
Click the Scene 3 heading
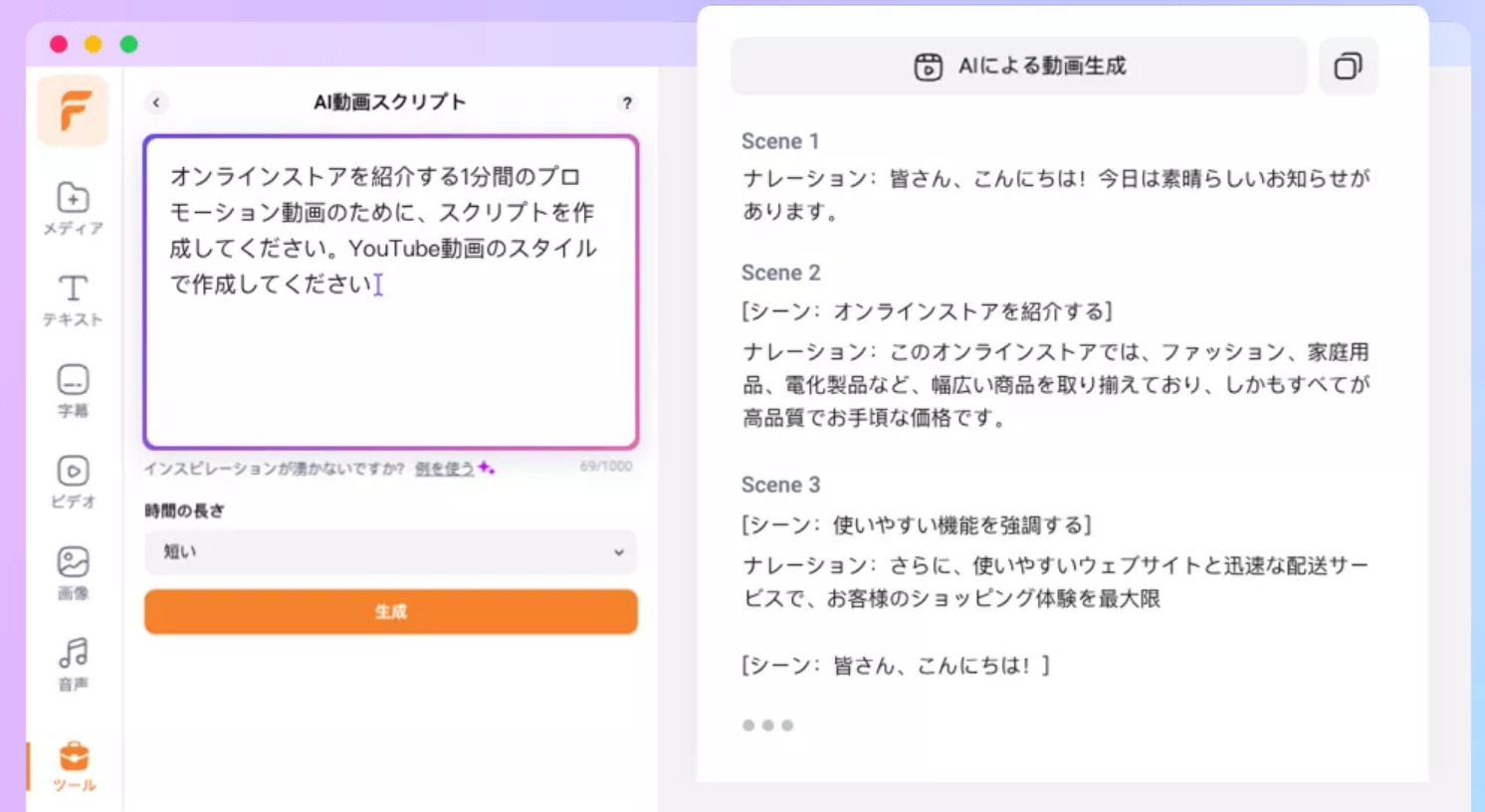tap(780, 485)
